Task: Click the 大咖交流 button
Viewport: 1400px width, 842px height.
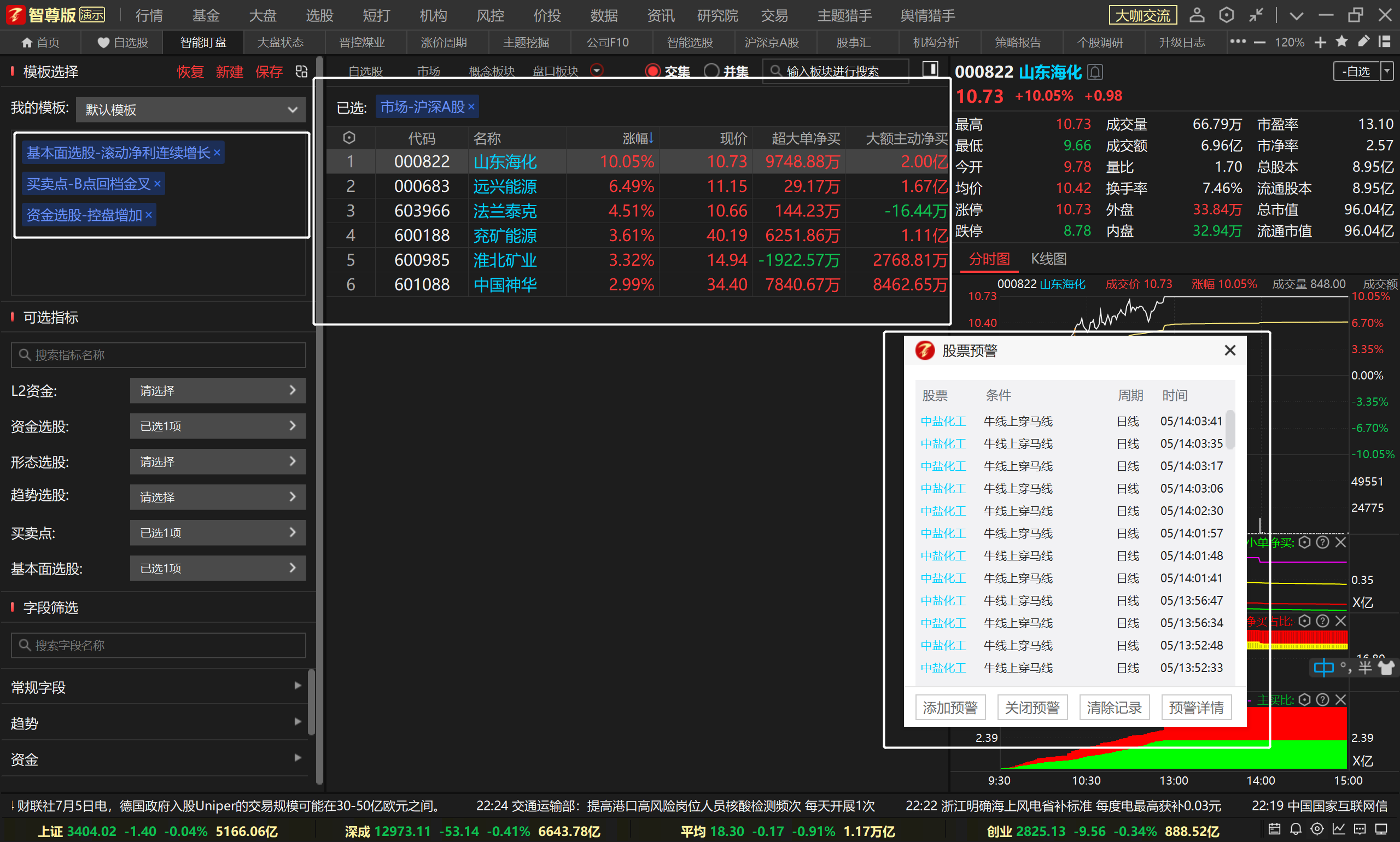Action: tap(1143, 15)
